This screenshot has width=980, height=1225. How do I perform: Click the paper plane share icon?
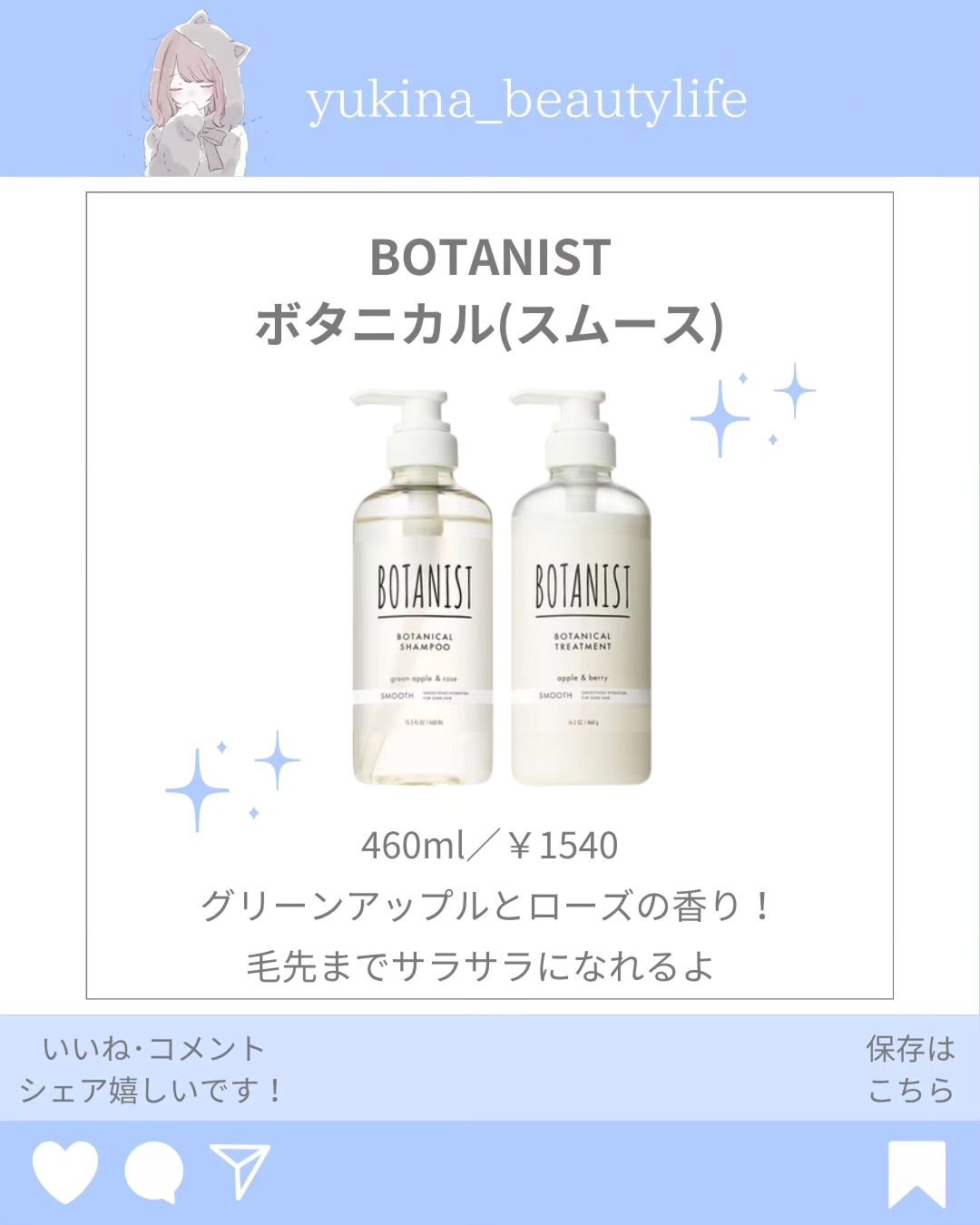click(x=240, y=1171)
